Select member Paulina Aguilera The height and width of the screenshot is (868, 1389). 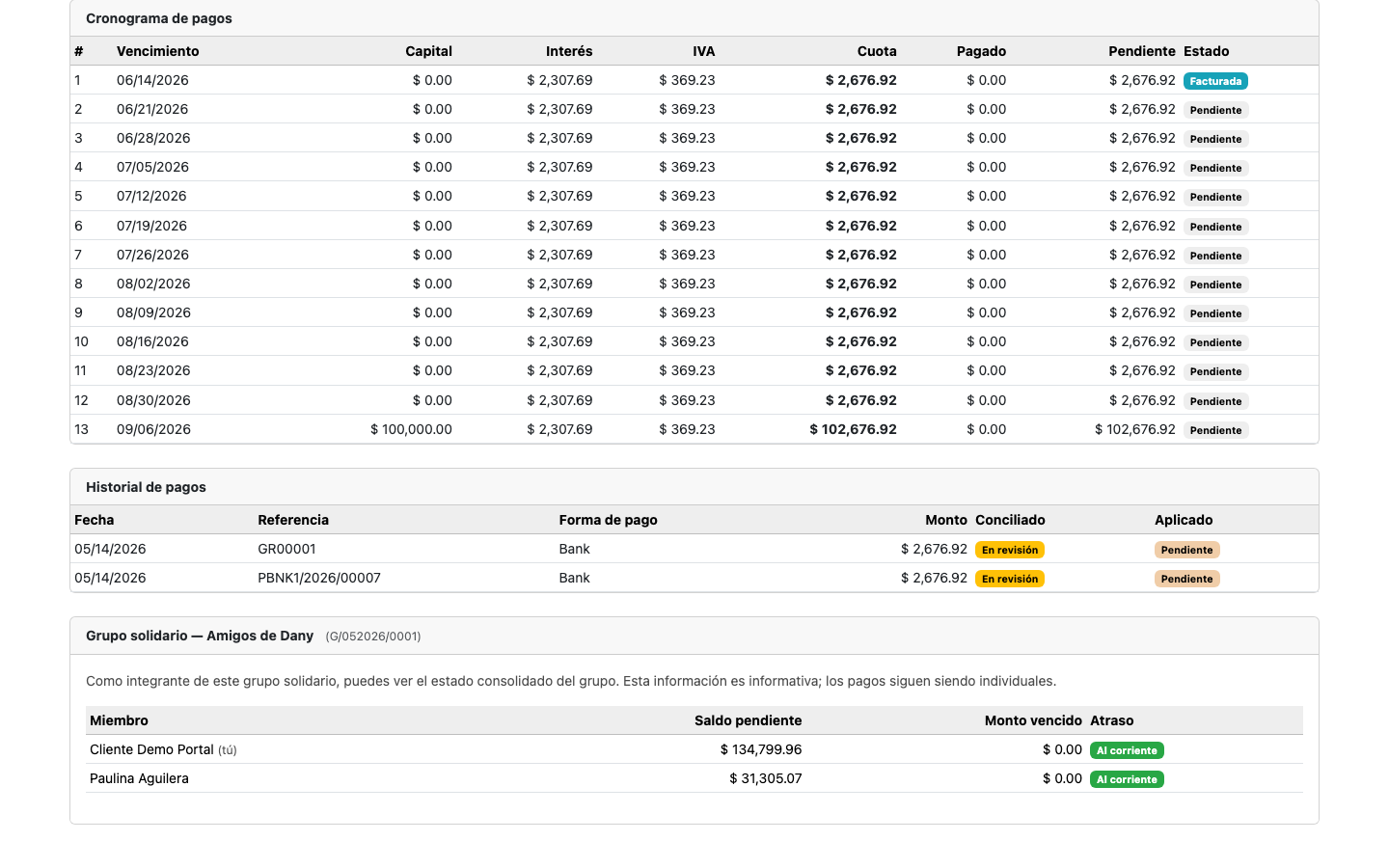[x=139, y=778]
